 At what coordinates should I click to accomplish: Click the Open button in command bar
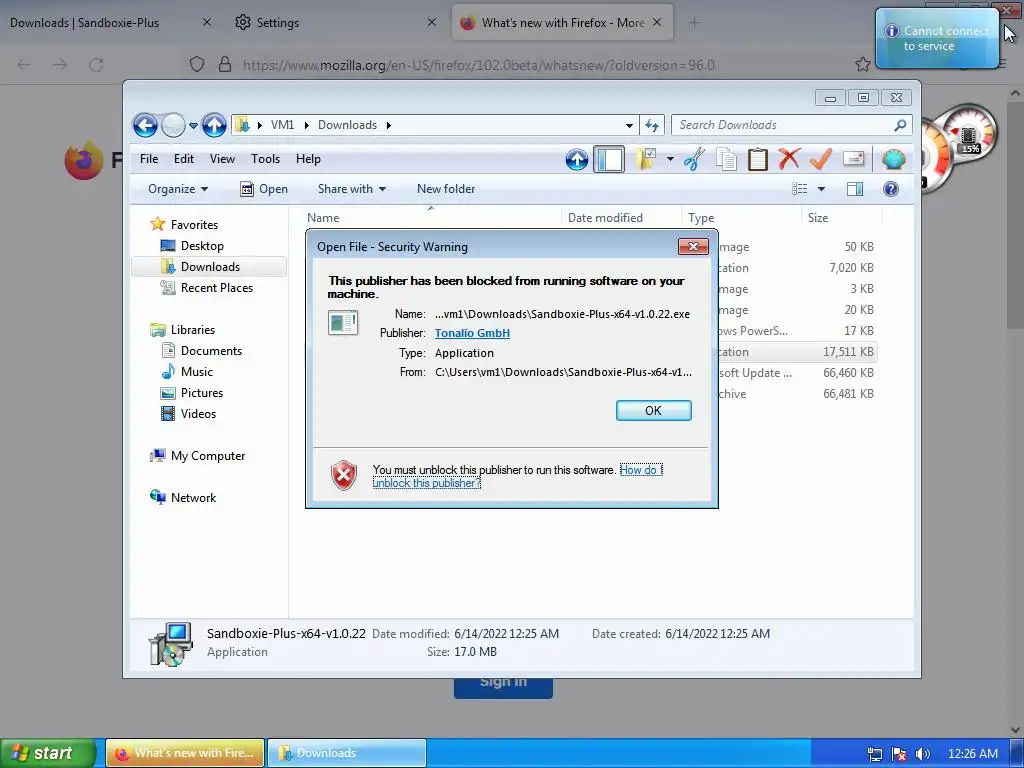pyautogui.click(x=264, y=189)
